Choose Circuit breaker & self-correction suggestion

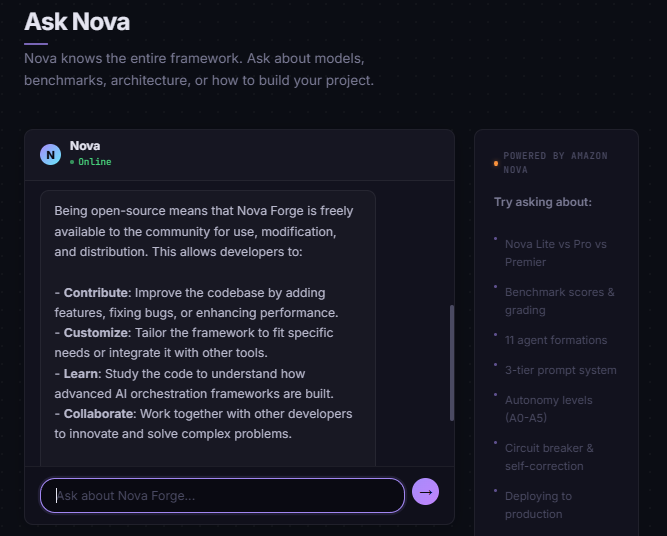(x=549, y=457)
